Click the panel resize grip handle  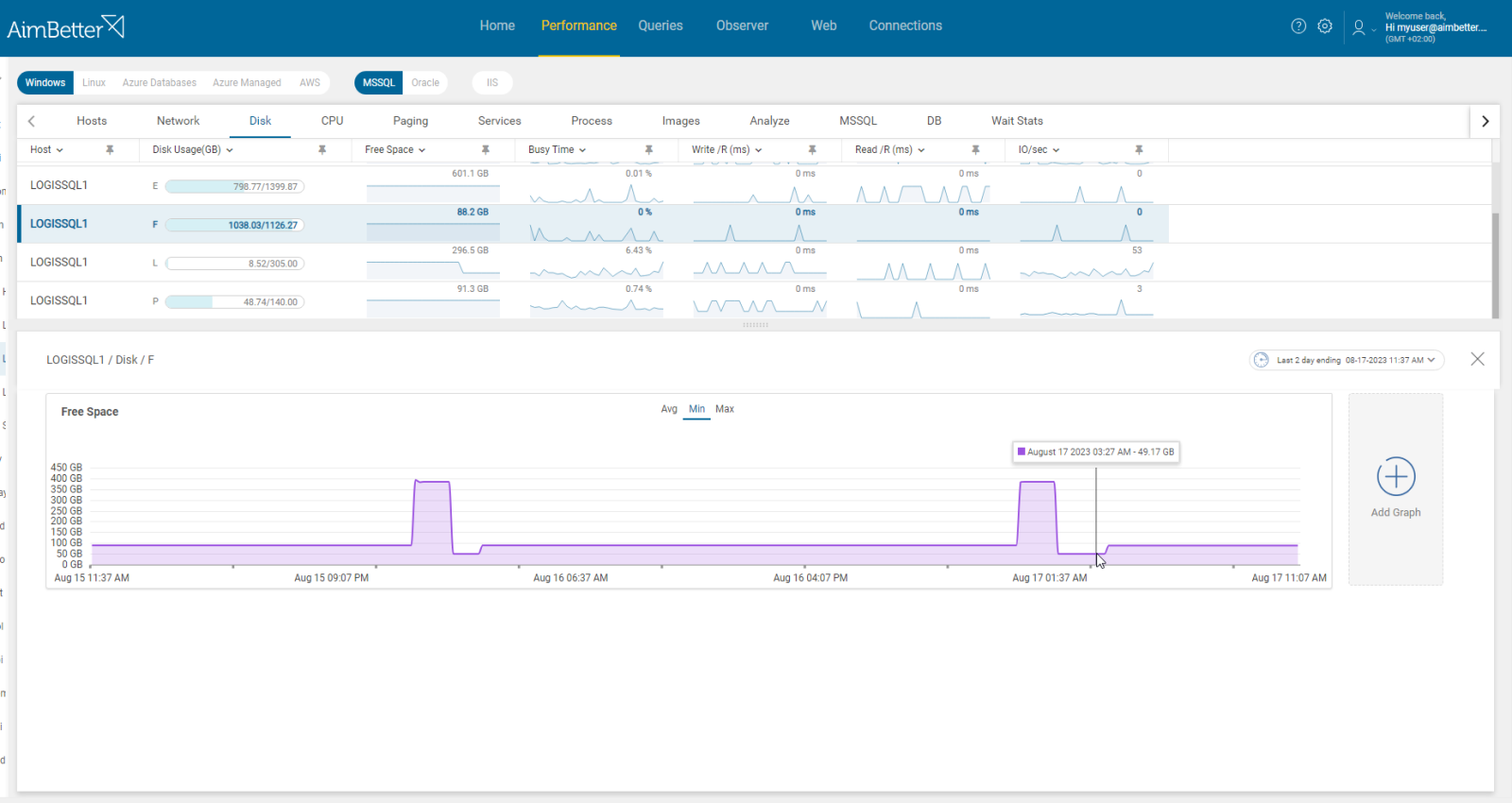click(756, 325)
